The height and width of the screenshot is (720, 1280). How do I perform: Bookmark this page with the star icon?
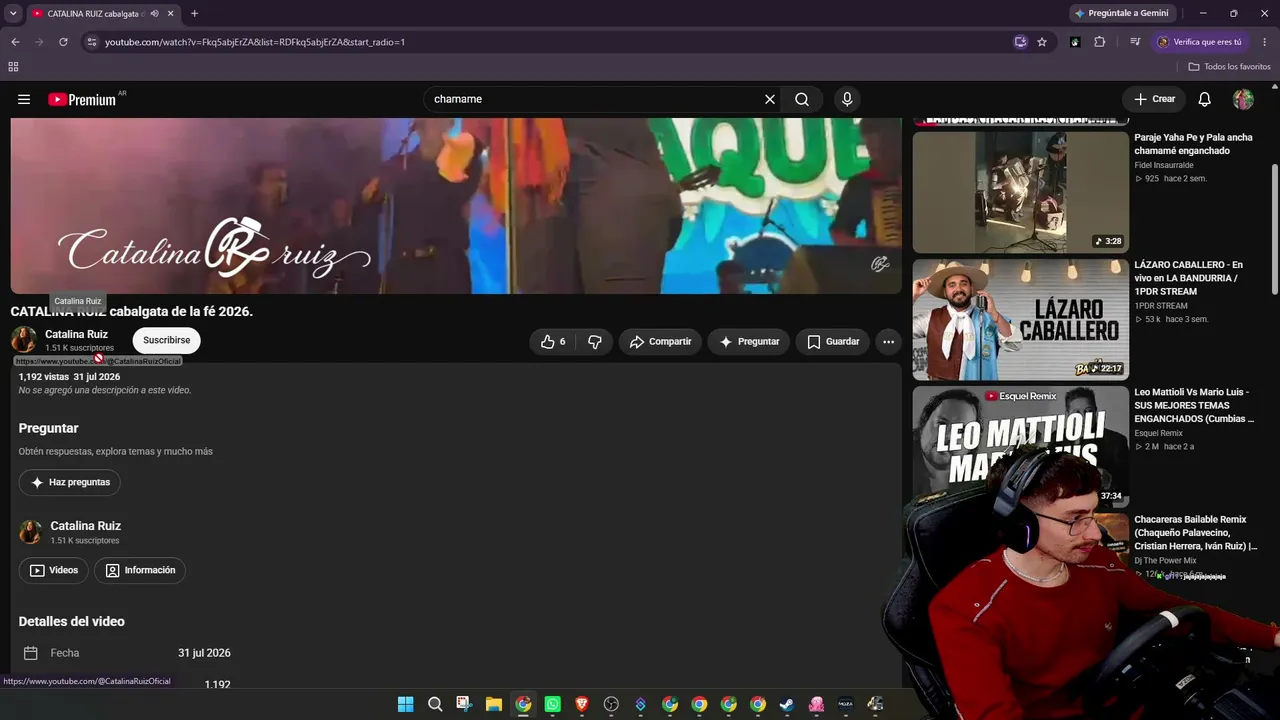coord(1042,42)
